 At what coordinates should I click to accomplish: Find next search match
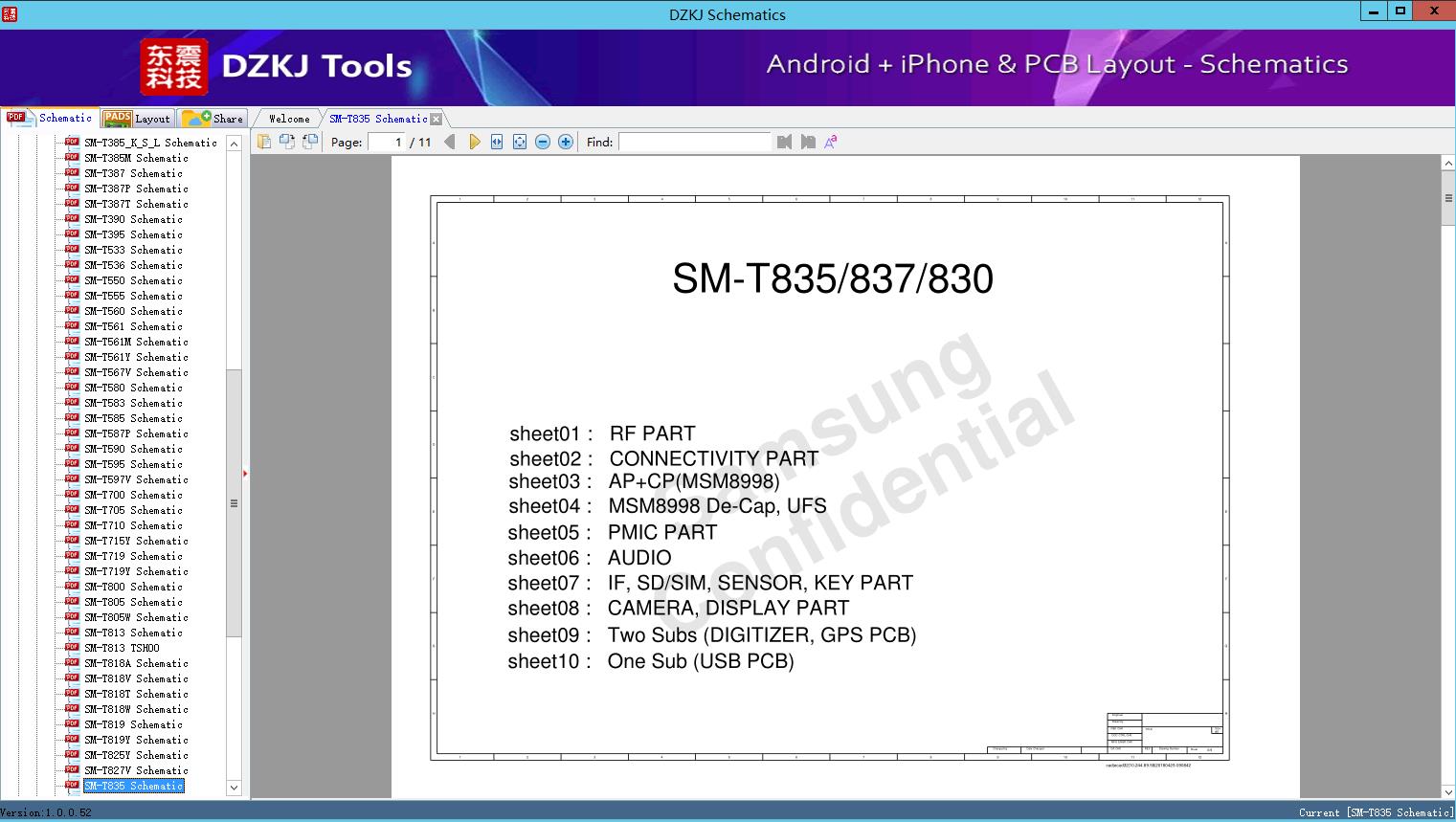click(808, 142)
